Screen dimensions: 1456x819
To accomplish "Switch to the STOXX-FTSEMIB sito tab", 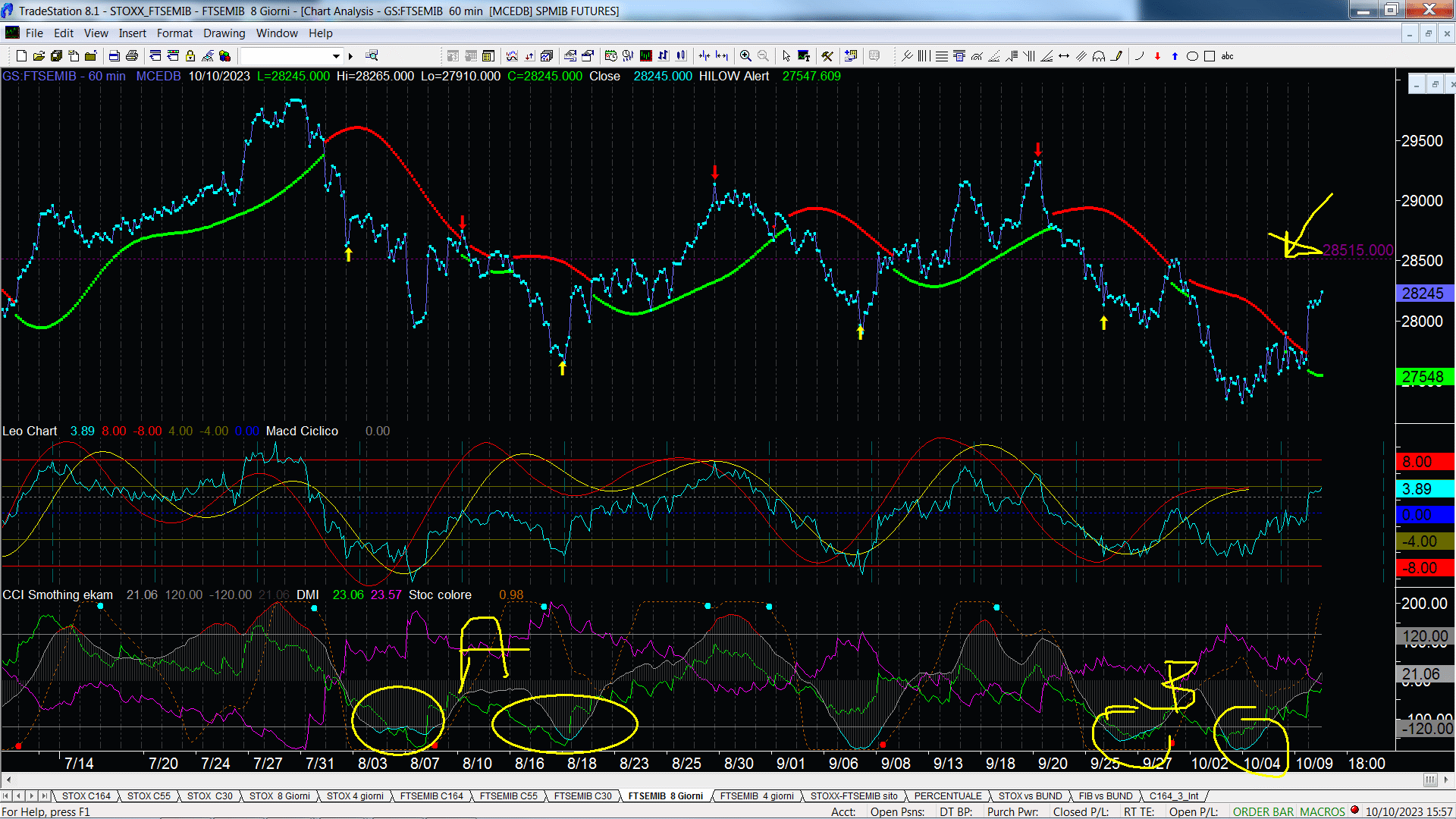I will coord(854,796).
